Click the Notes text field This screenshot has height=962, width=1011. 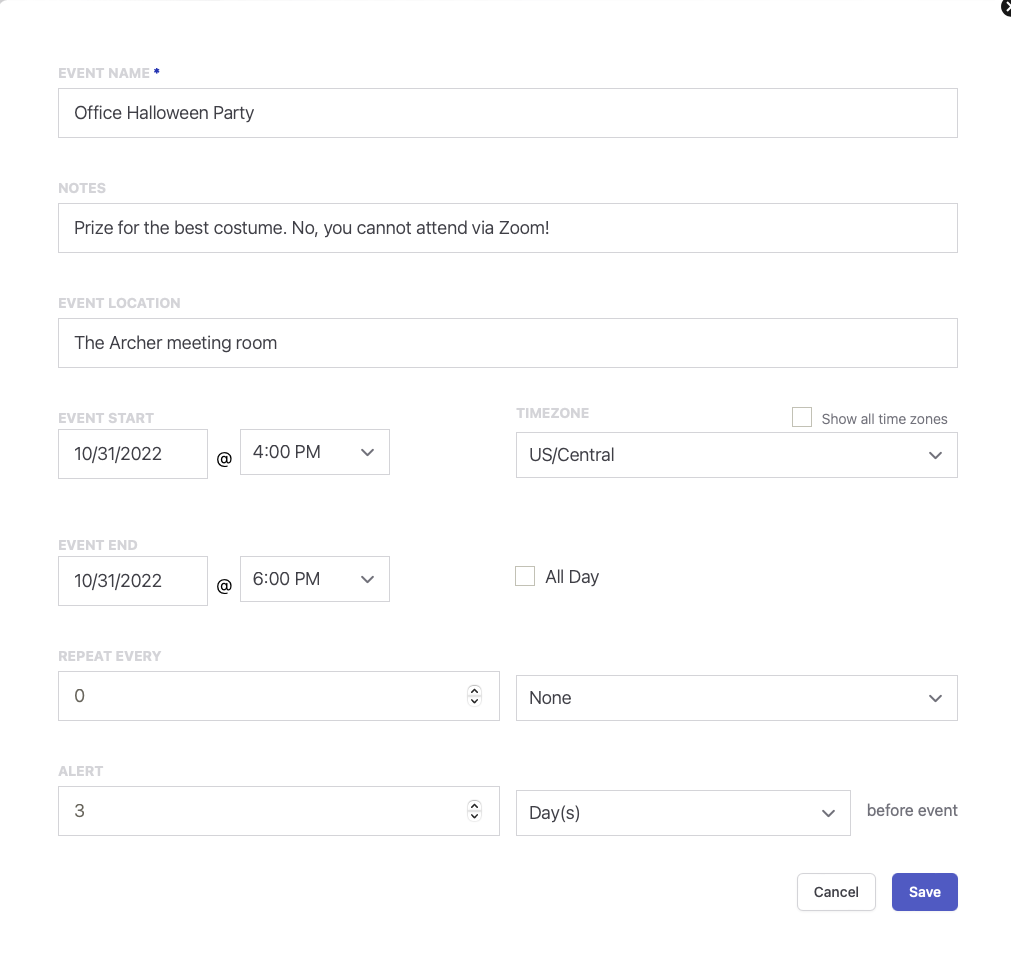click(x=507, y=228)
